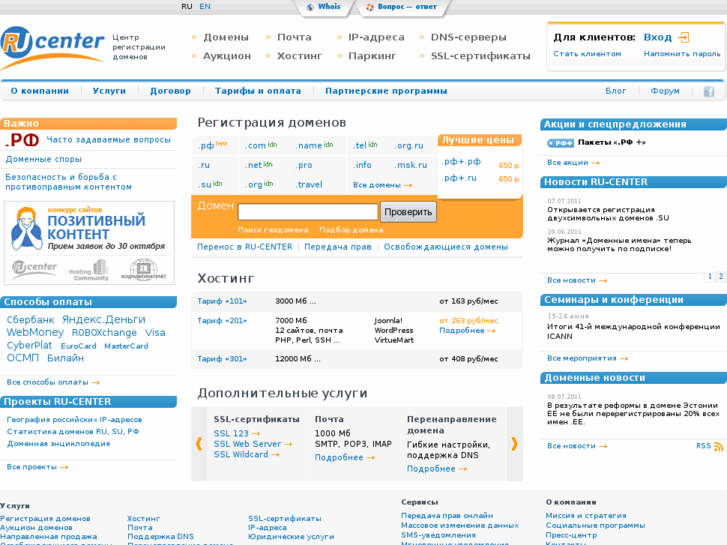Expand Тариф «101» hosting row

tap(357, 301)
